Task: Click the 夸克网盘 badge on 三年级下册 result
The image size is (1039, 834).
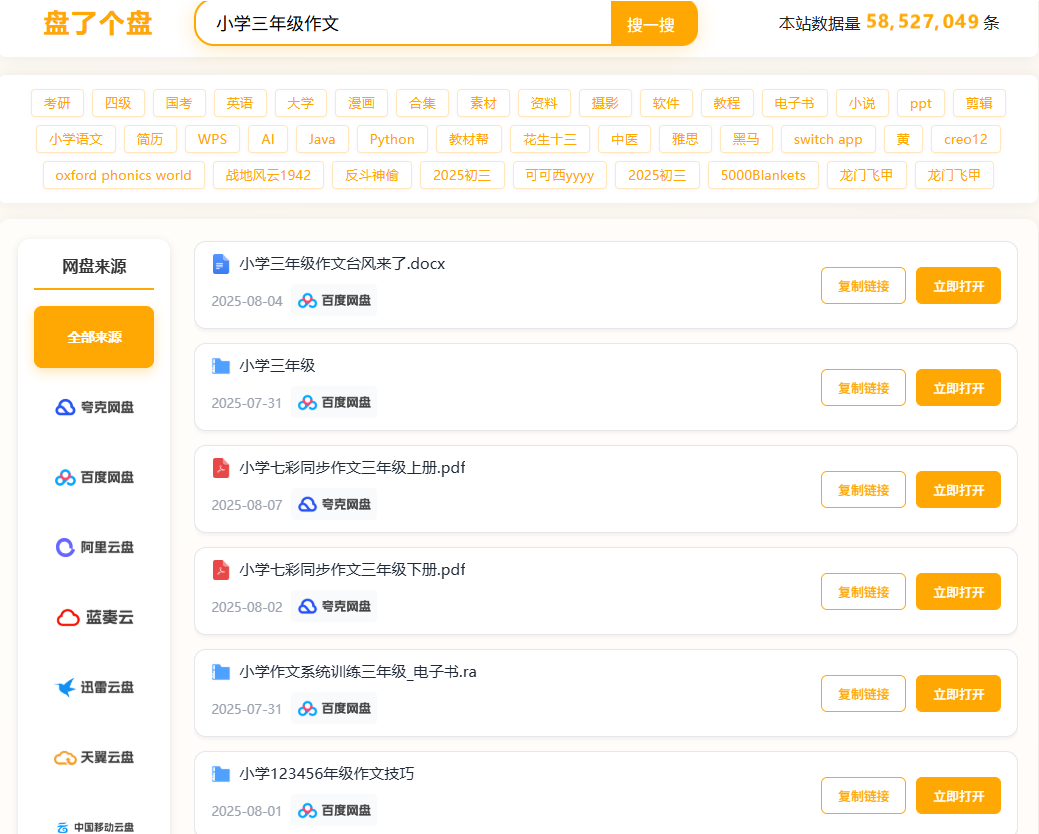Action: click(x=334, y=605)
